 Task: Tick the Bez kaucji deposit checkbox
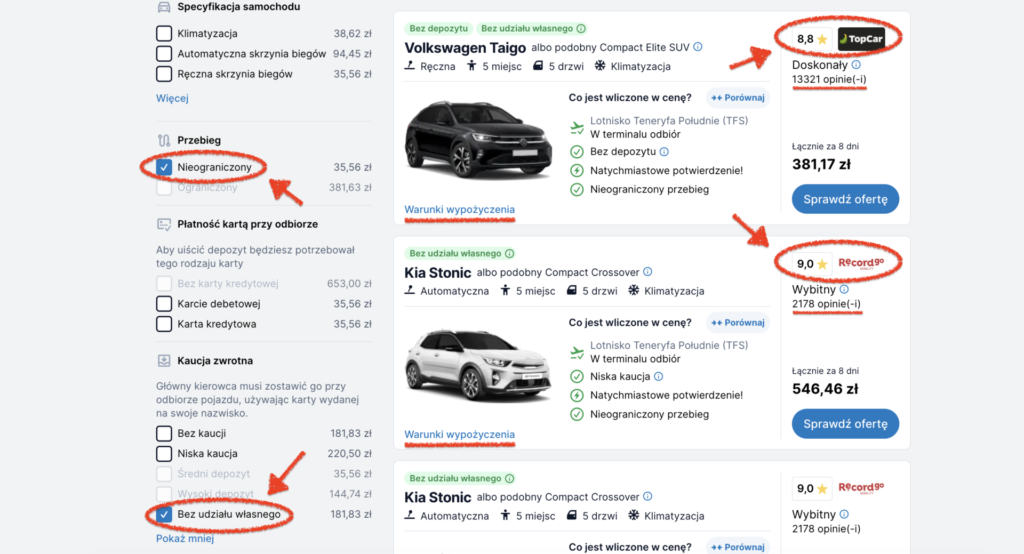(164, 433)
